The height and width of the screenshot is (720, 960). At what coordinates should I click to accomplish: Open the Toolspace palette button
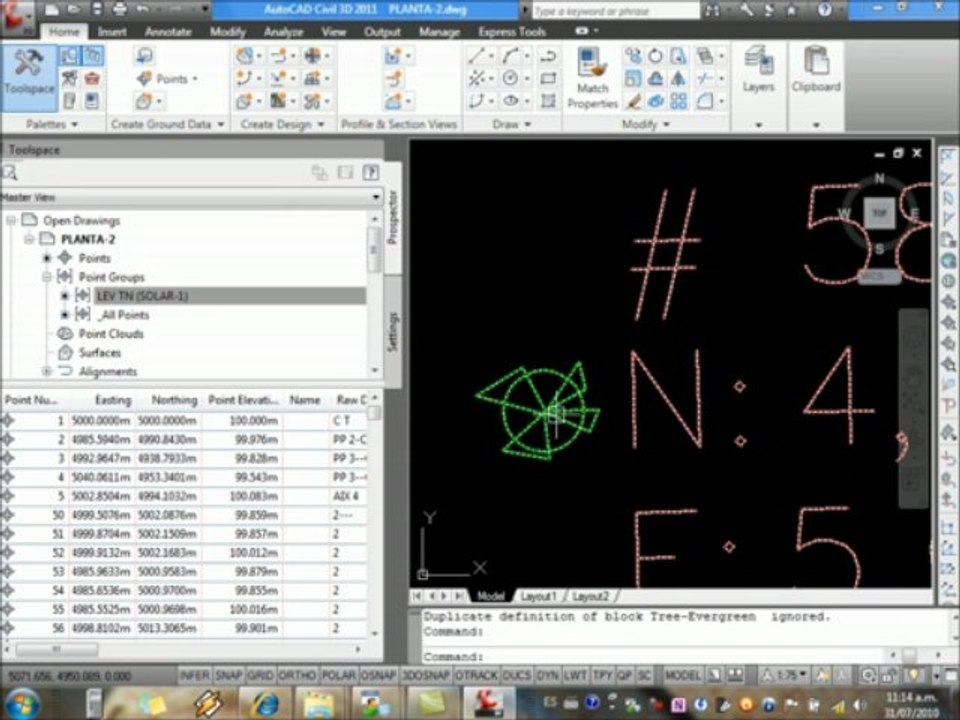click(29, 76)
